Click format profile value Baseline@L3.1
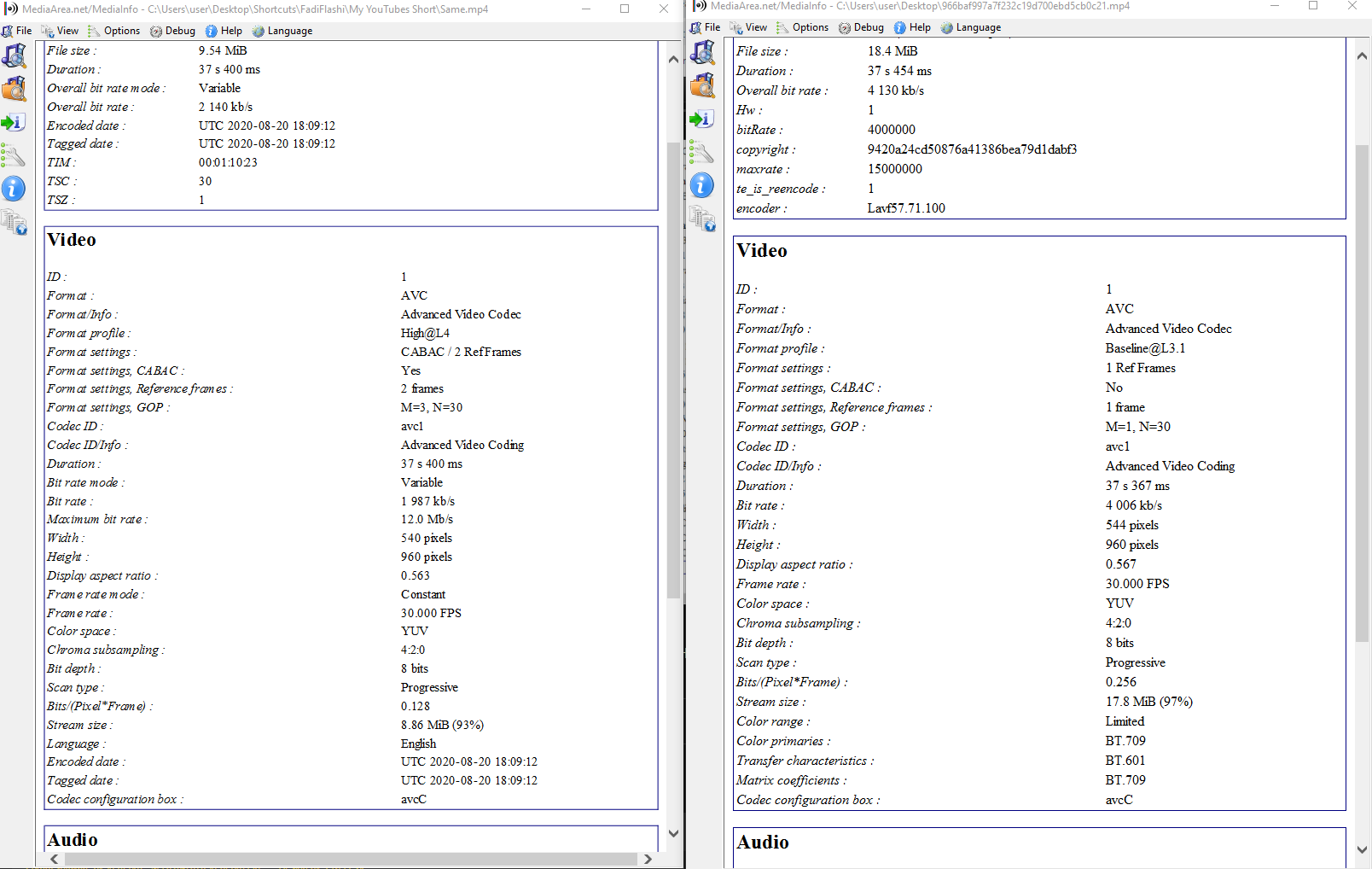1372x869 pixels. (x=1145, y=348)
